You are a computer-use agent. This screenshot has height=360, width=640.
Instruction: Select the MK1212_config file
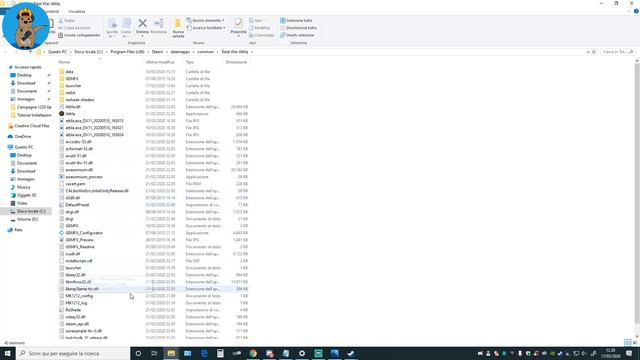[76, 296]
